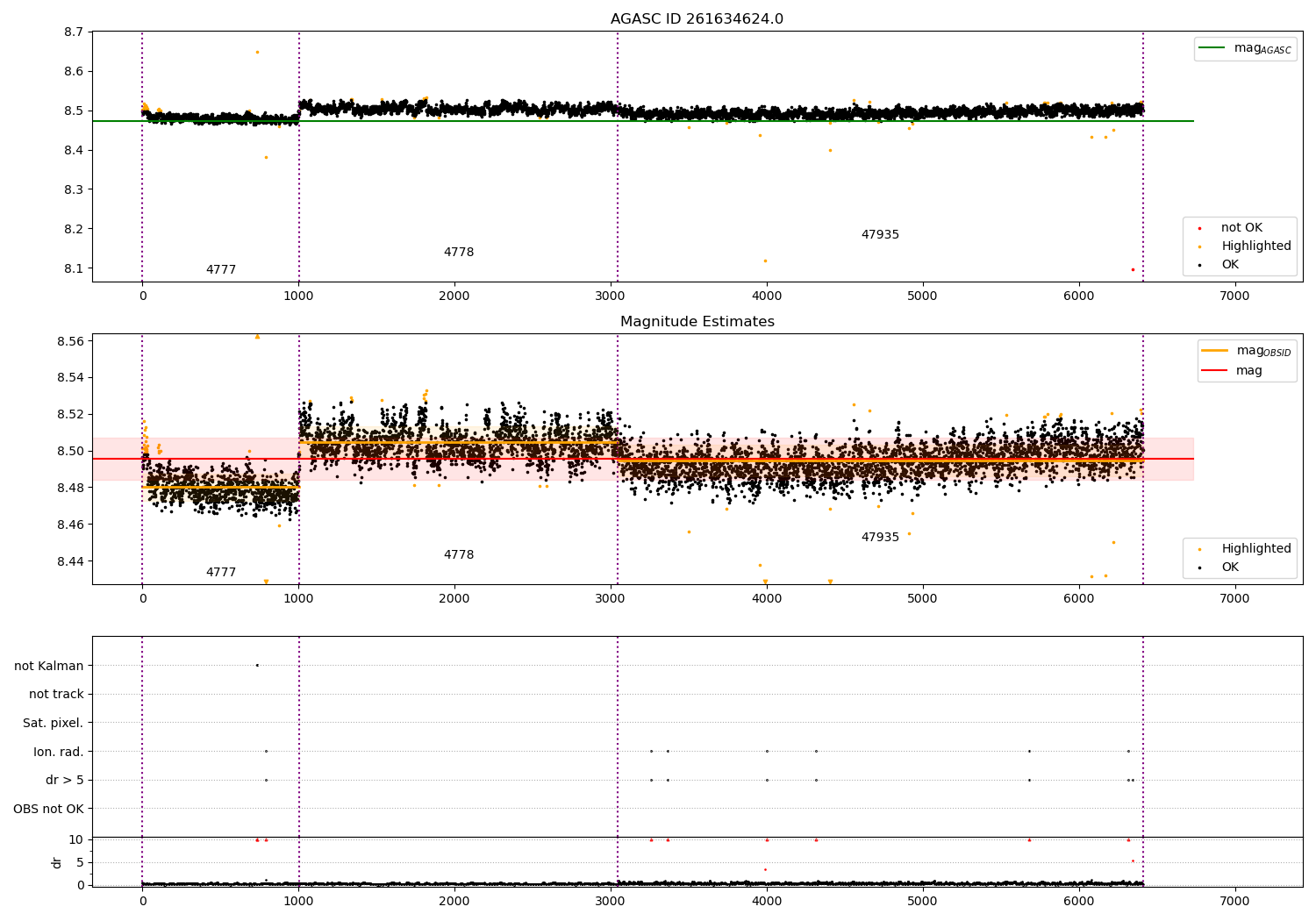Click the "8.44" y-axis tick label
This screenshot has height=921, width=1316.
click(69, 562)
